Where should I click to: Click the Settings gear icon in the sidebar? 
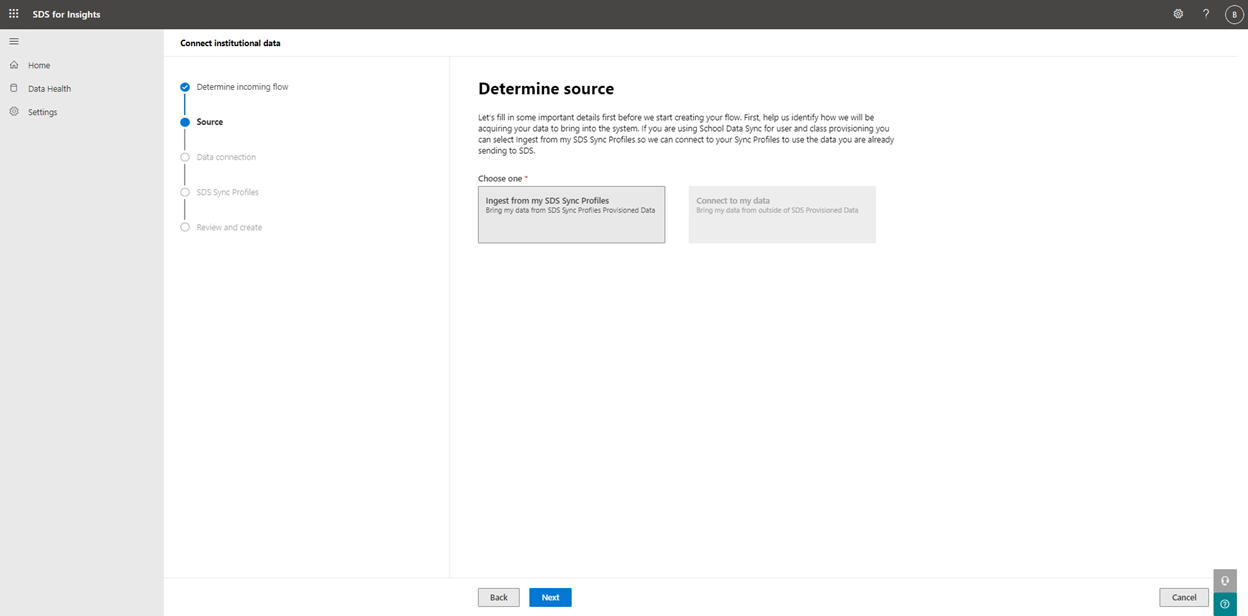[x=14, y=112]
